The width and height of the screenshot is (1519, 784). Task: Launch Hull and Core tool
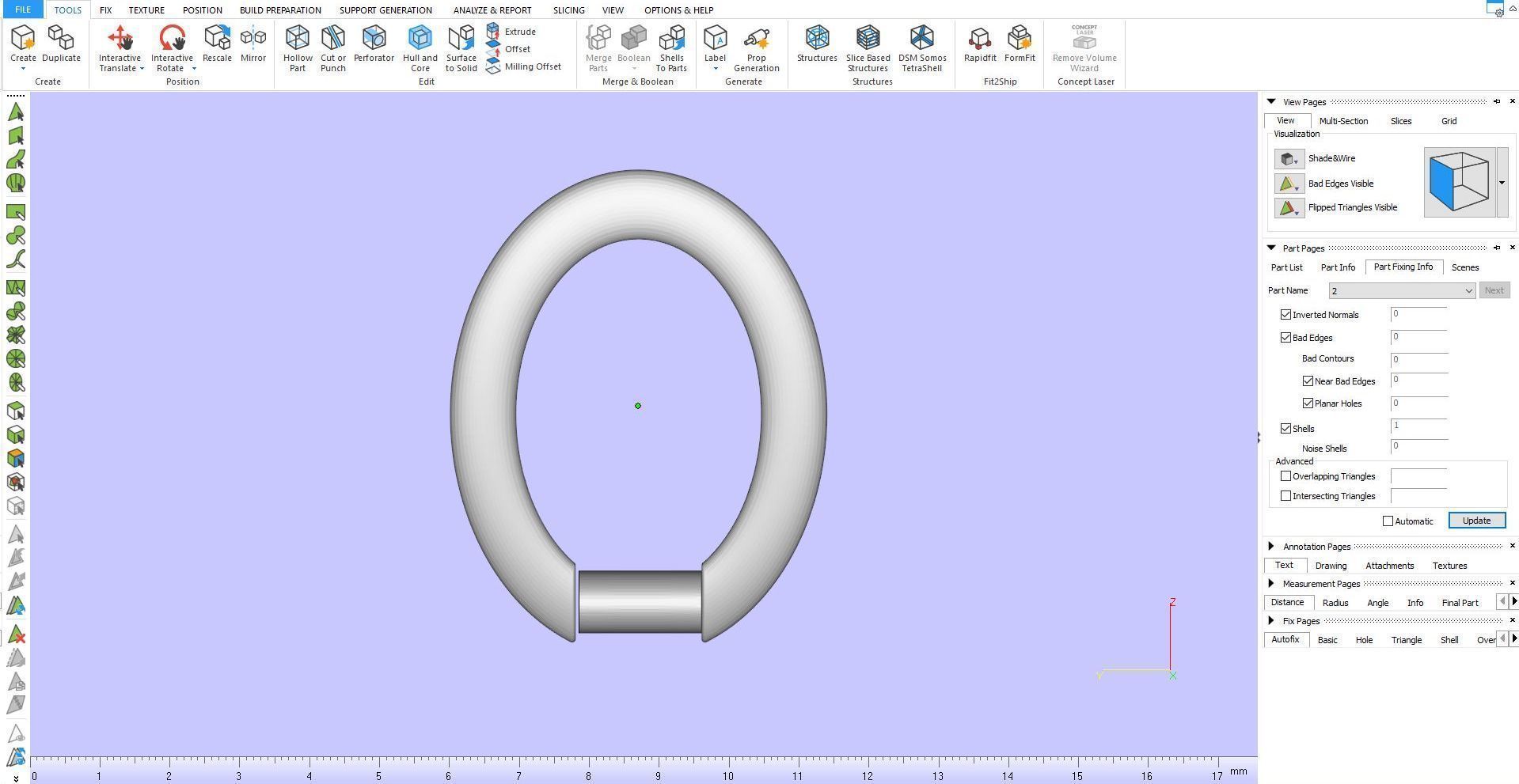(420, 48)
